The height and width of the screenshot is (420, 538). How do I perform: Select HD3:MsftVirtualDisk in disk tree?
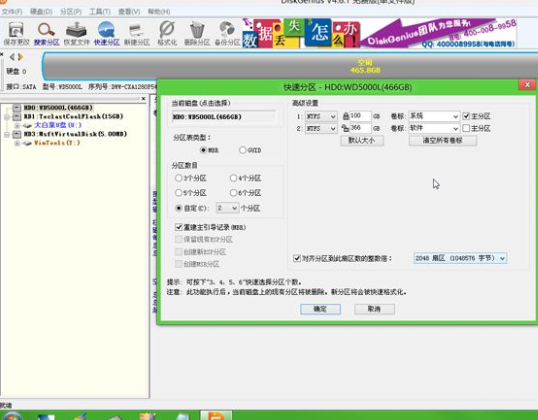[75, 134]
